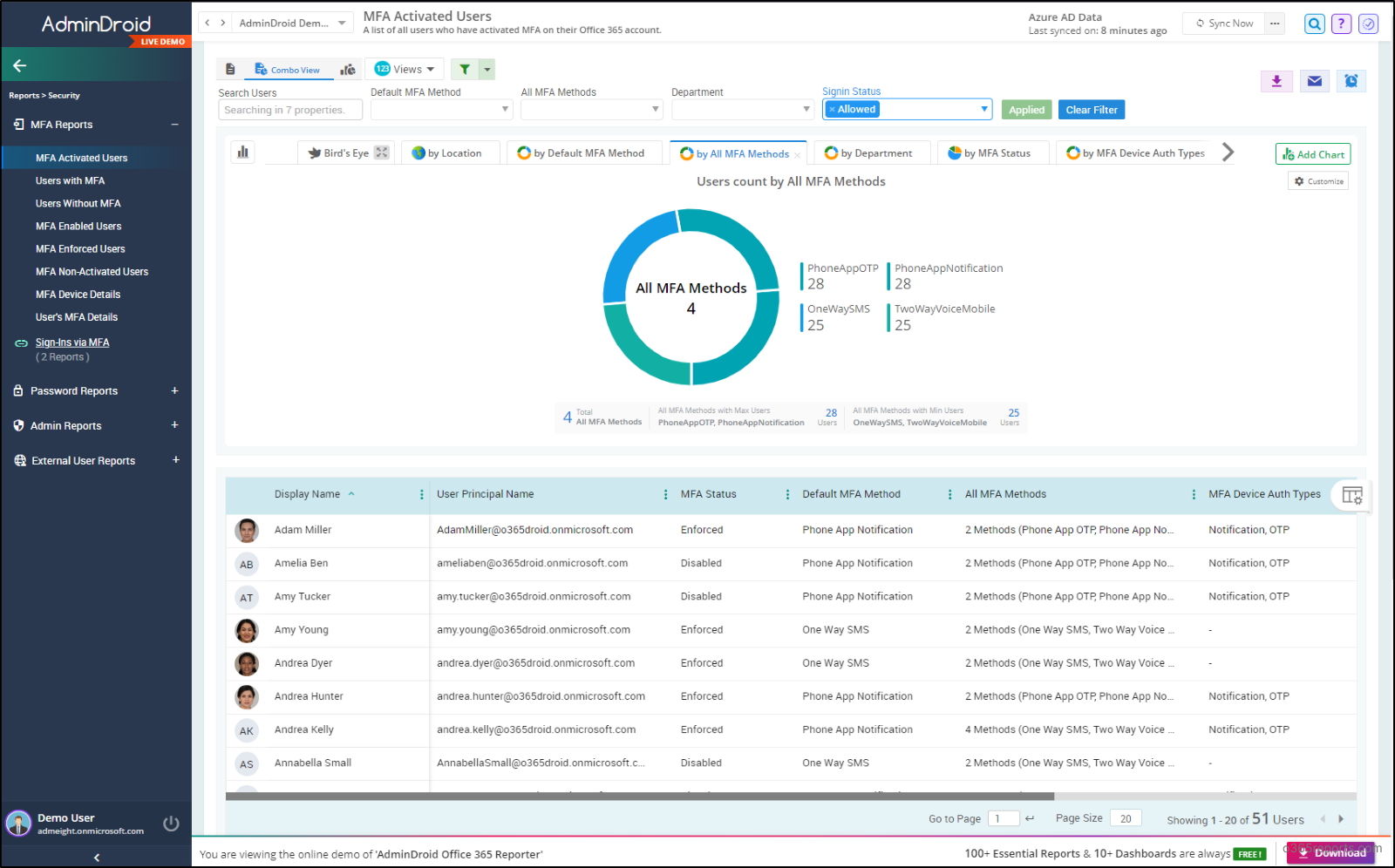This screenshot has height=868, width=1395.
Task: Select the Combo View tab
Action: pyautogui.click(x=288, y=70)
